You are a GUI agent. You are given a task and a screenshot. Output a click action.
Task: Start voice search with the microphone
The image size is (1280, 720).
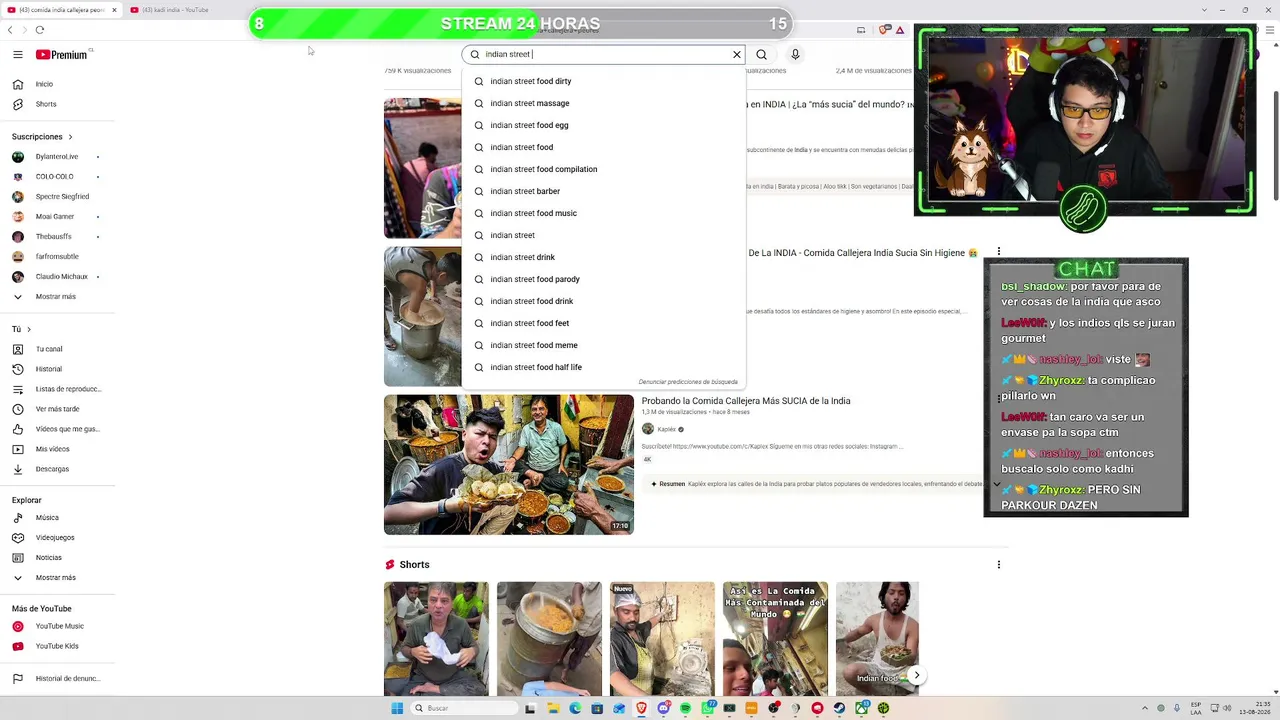click(x=795, y=55)
